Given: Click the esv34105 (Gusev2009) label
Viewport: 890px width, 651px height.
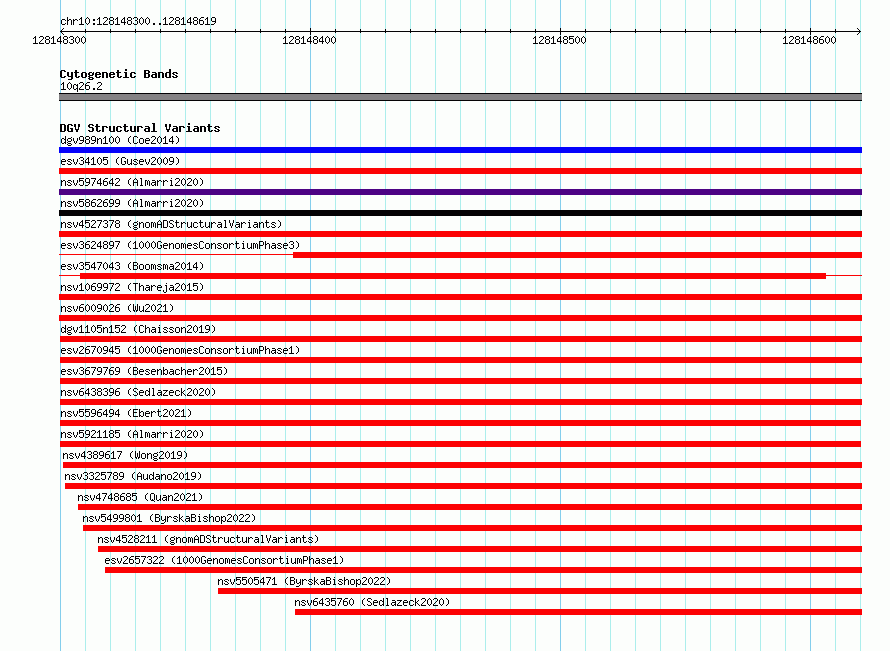Looking at the screenshot, I should pos(120,161).
